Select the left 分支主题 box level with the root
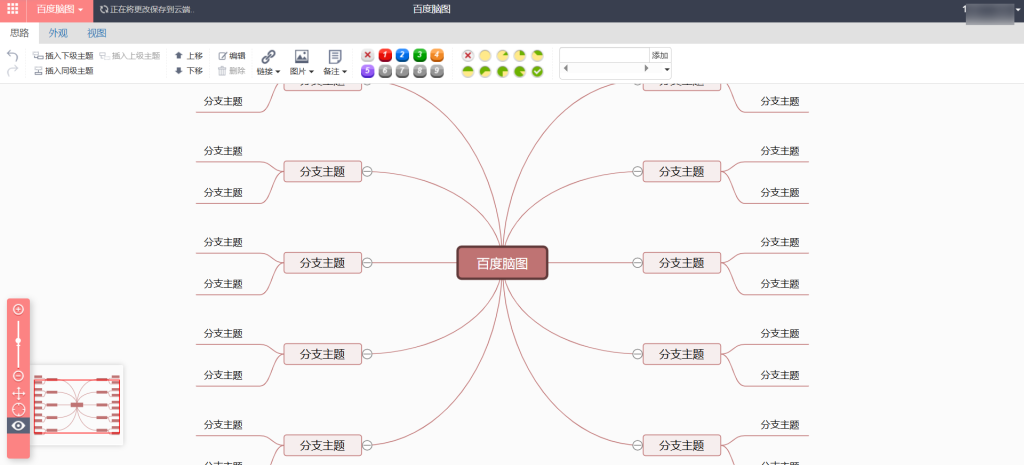This screenshot has height=465, width=1024. [x=323, y=263]
